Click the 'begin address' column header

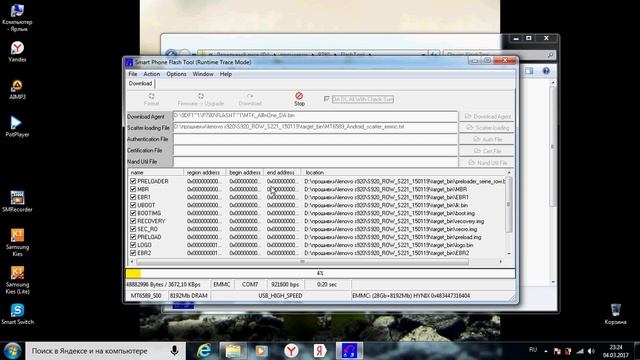tap(244, 173)
